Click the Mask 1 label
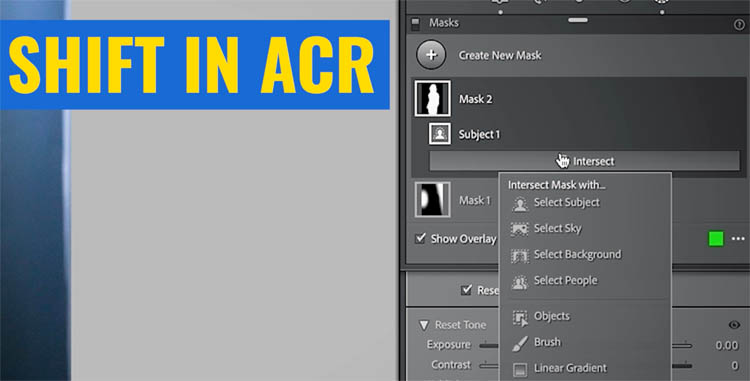This screenshot has height=381, width=750. click(475, 200)
